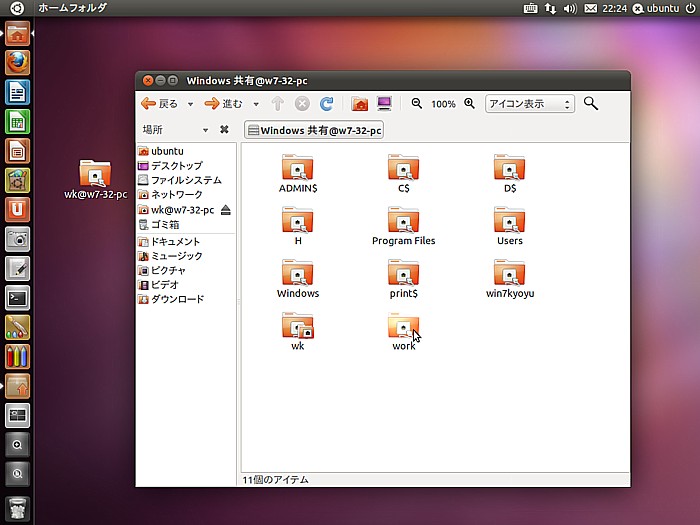Click the 22:24 clock in panel

click(x=614, y=8)
